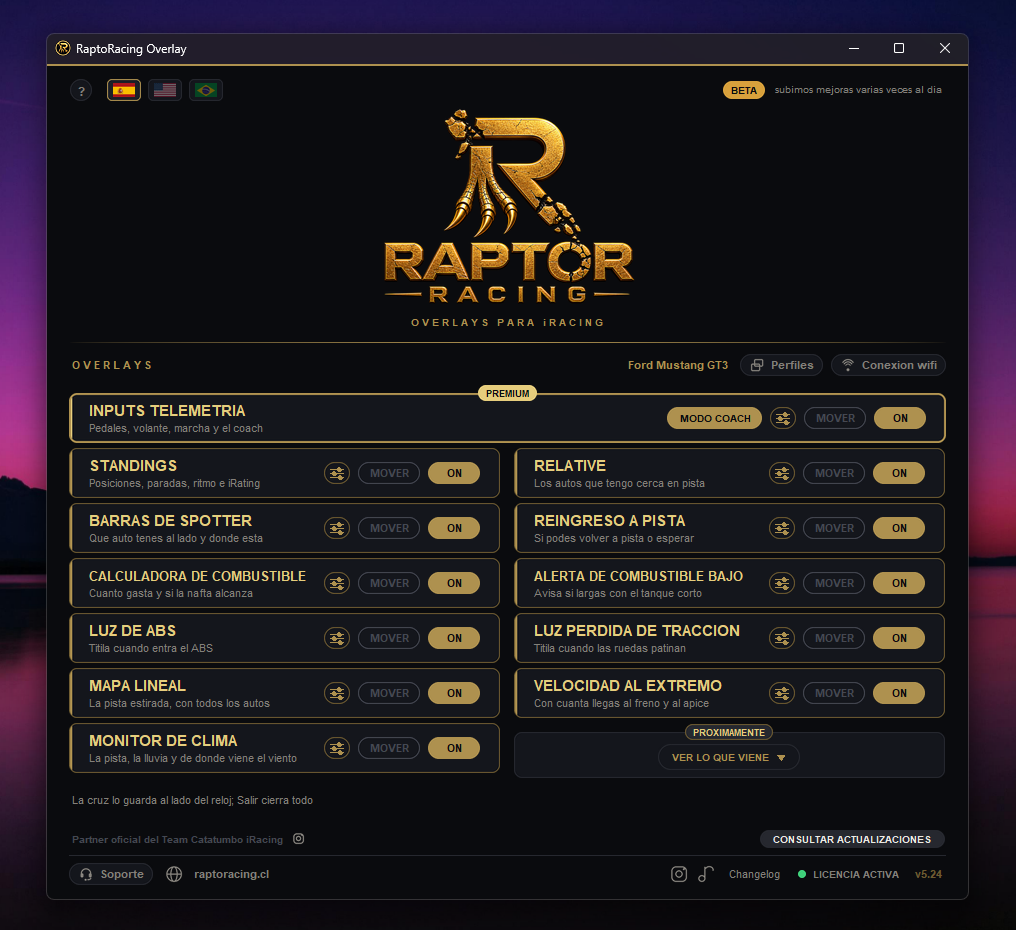The width and height of the screenshot is (1016, 930).
Task: Open settings sliders for Luz de ABS
Action: 337,638
